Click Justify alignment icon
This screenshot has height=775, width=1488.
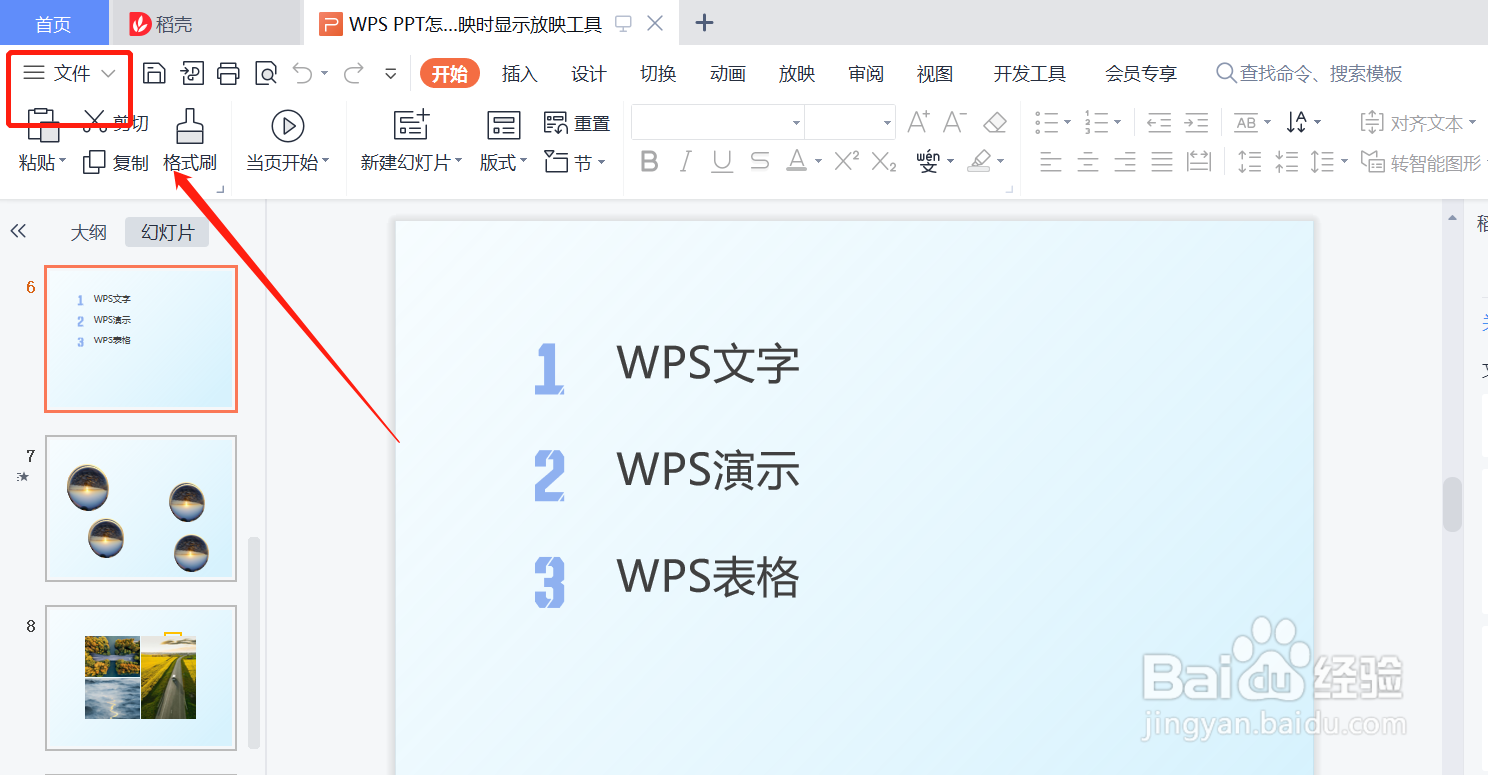click(x=1161, y=161)
